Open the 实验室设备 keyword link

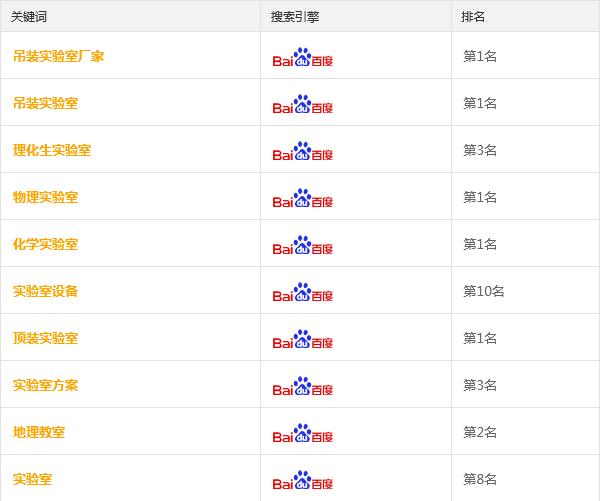coord(46,292)
